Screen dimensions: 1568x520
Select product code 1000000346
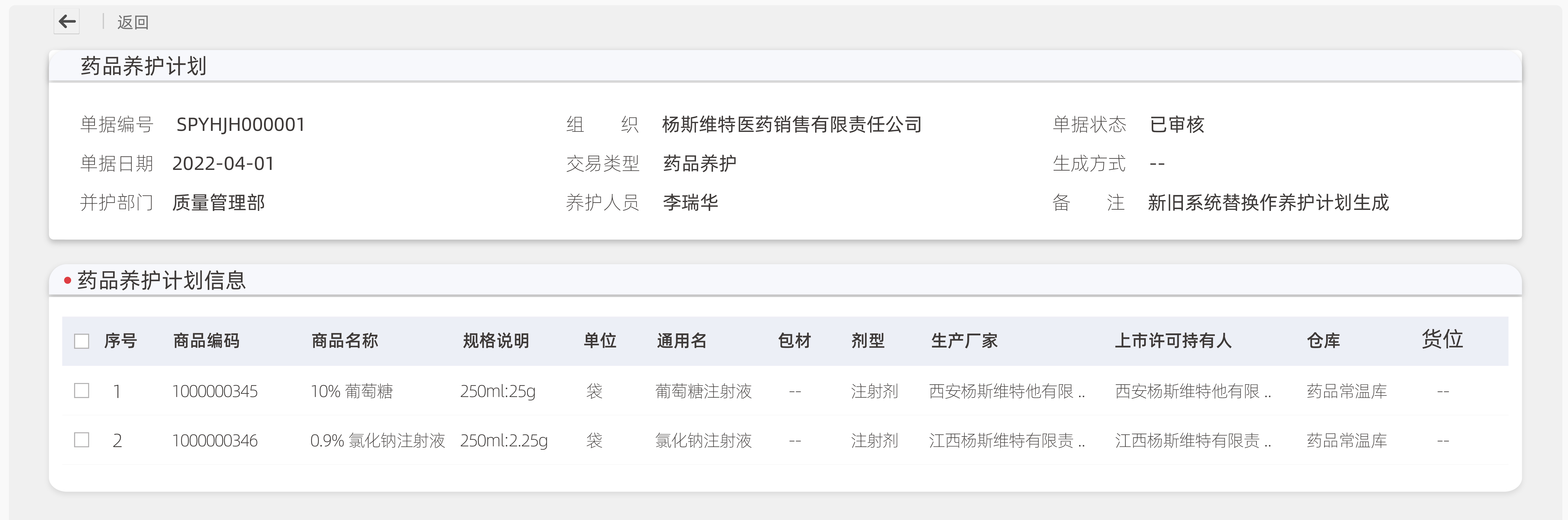215,440
